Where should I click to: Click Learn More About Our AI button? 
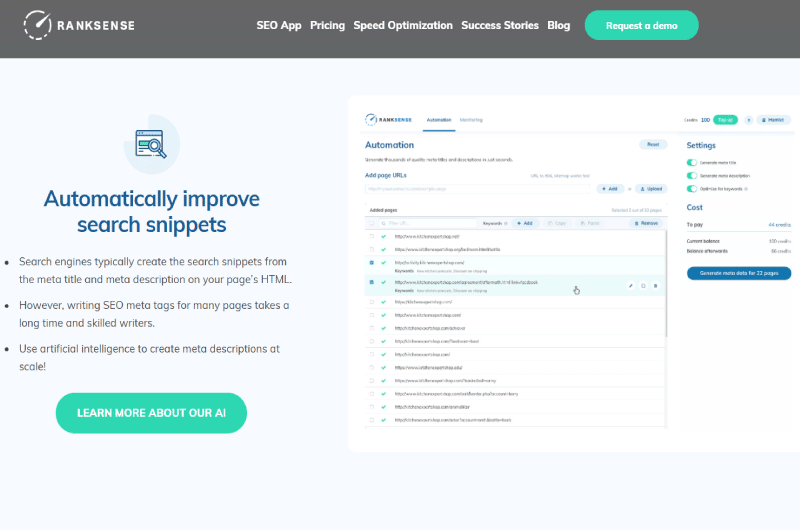[151, 413]
